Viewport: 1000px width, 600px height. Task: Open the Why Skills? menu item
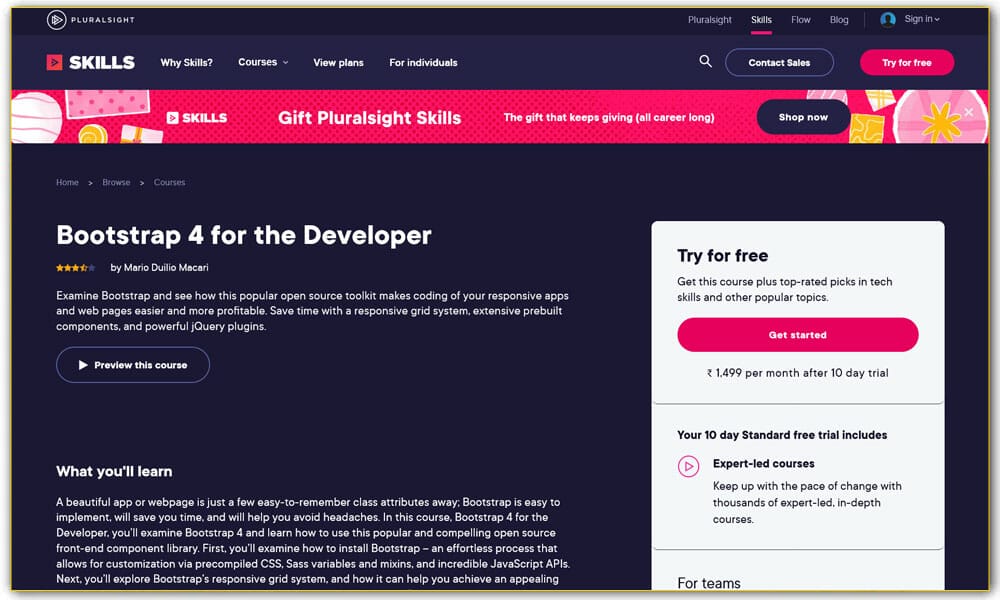click(186, 62)
